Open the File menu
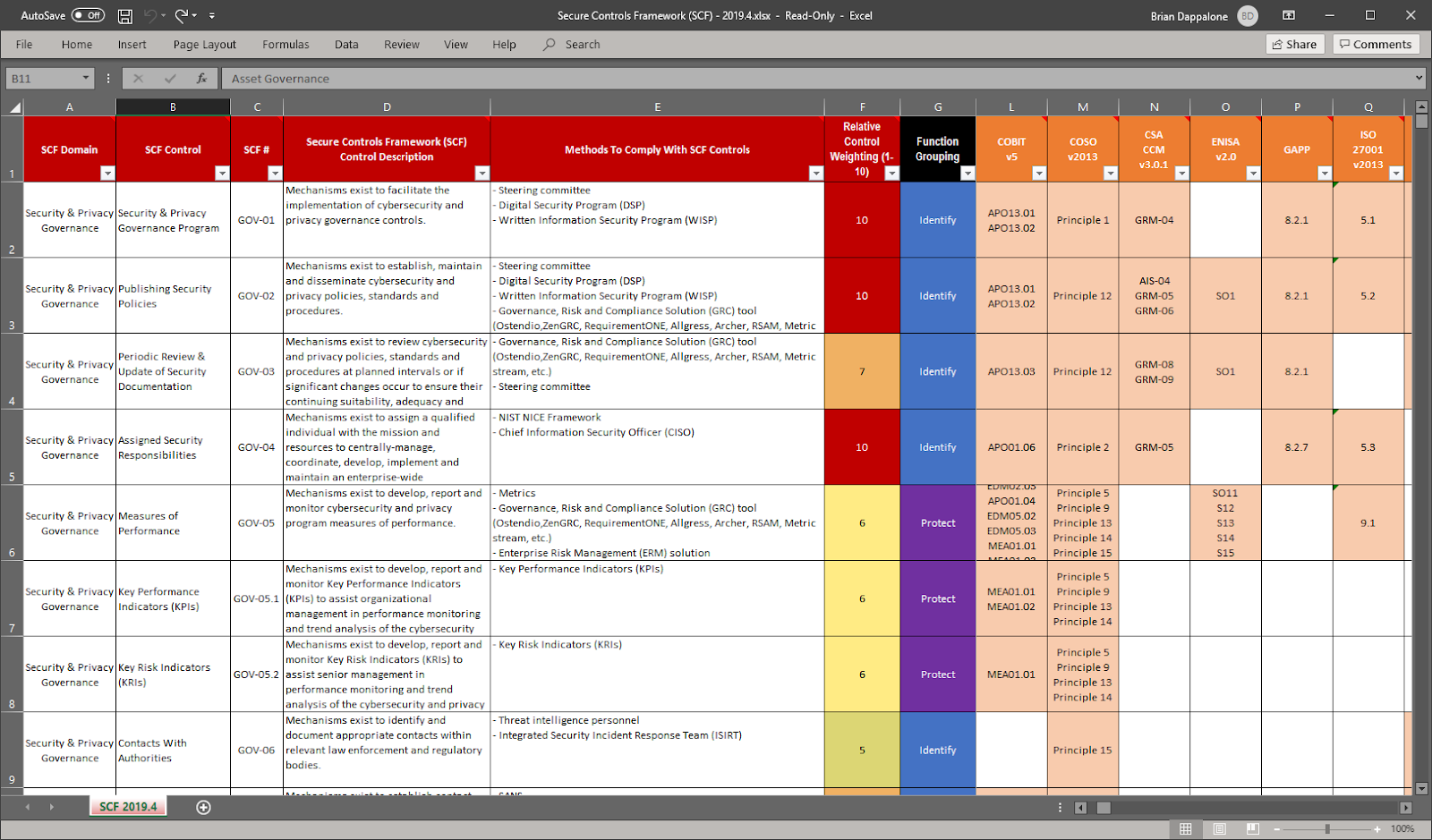Screen dimensions: 1432x840 (x=24, y=44)
